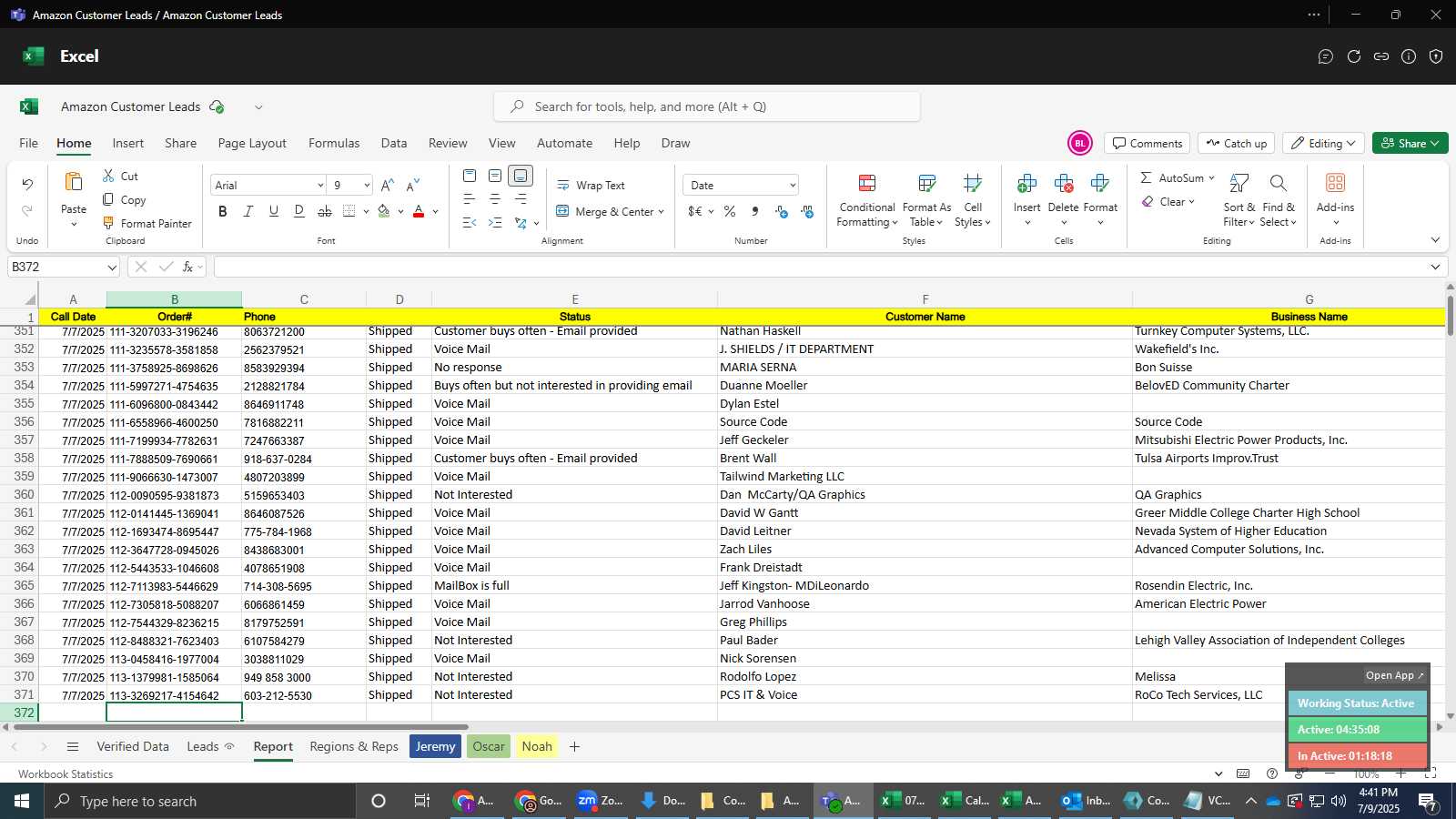Viewport: 1456px width, 819px height.
Task: Click the green Share button
Action: coord(1410,143)
